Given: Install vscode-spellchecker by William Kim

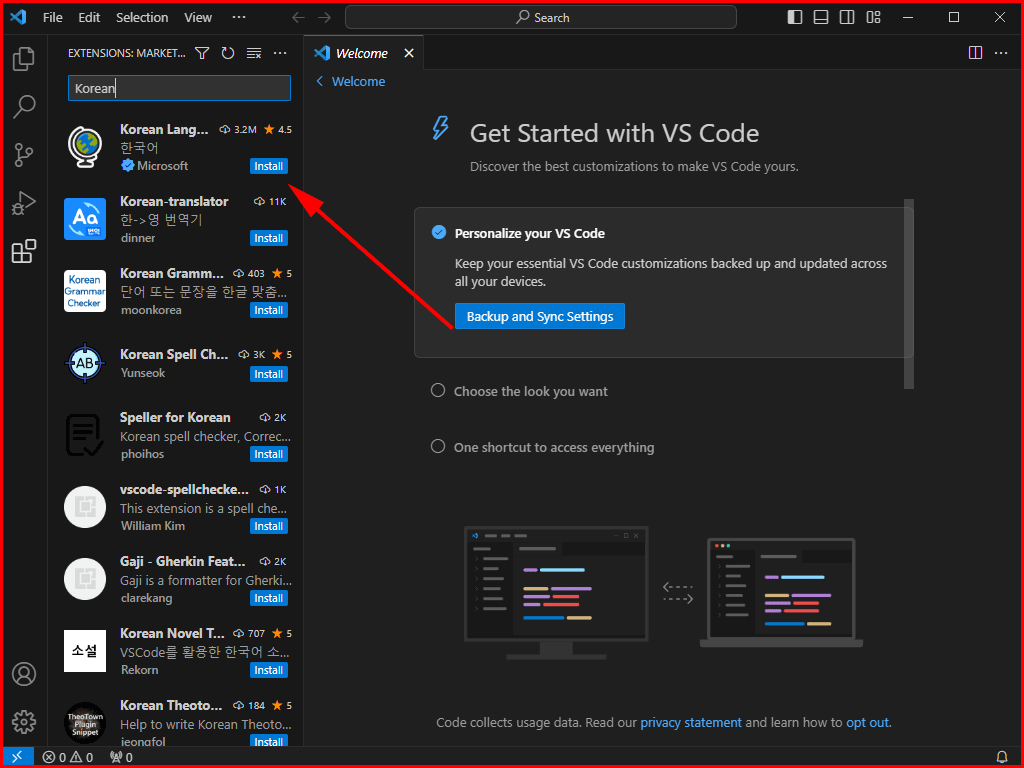Looking at the screenshot, I should pyautogui.click(x=268, y=526).
